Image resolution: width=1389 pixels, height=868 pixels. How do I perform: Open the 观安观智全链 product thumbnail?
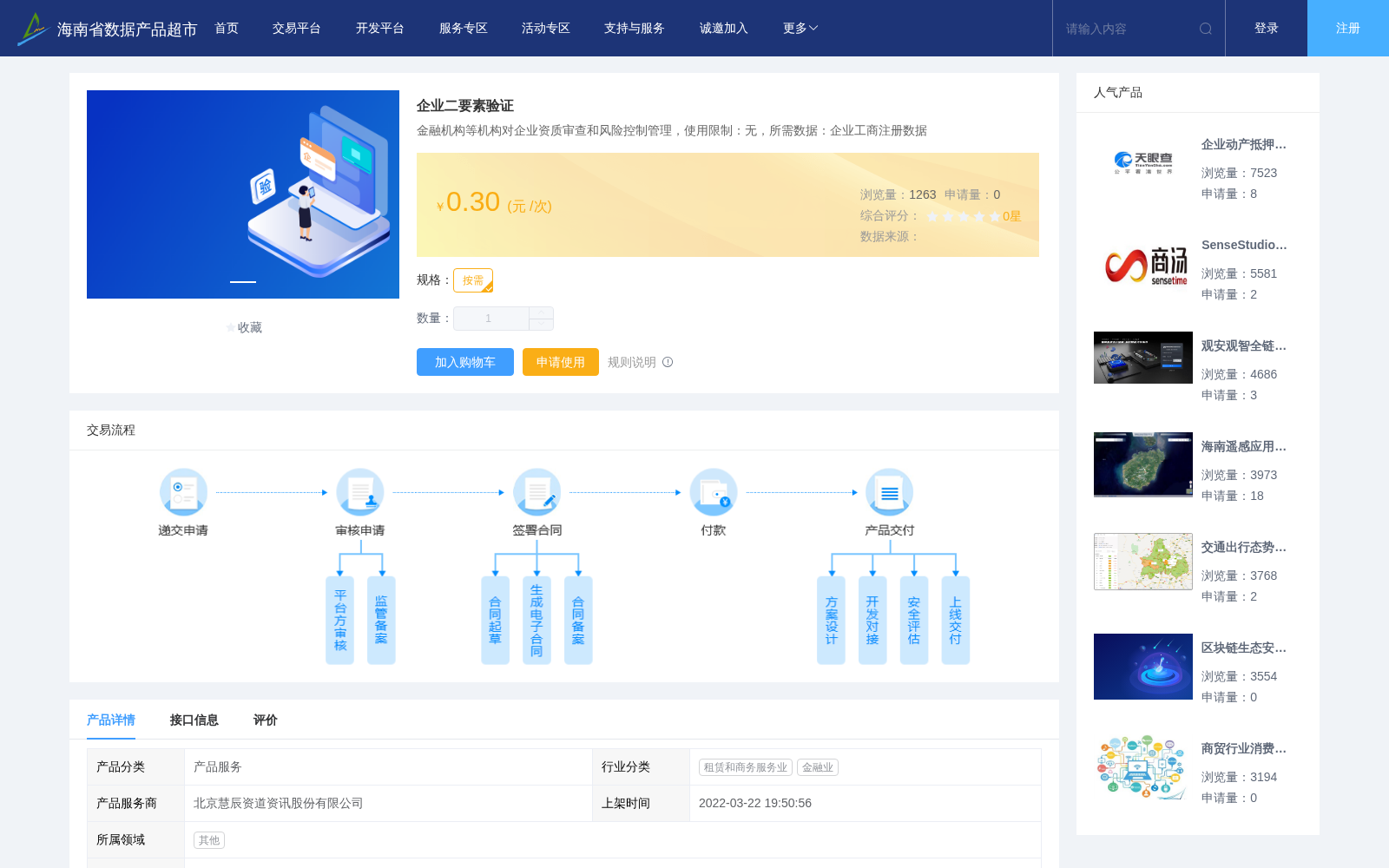click(x=1143, y=358)
